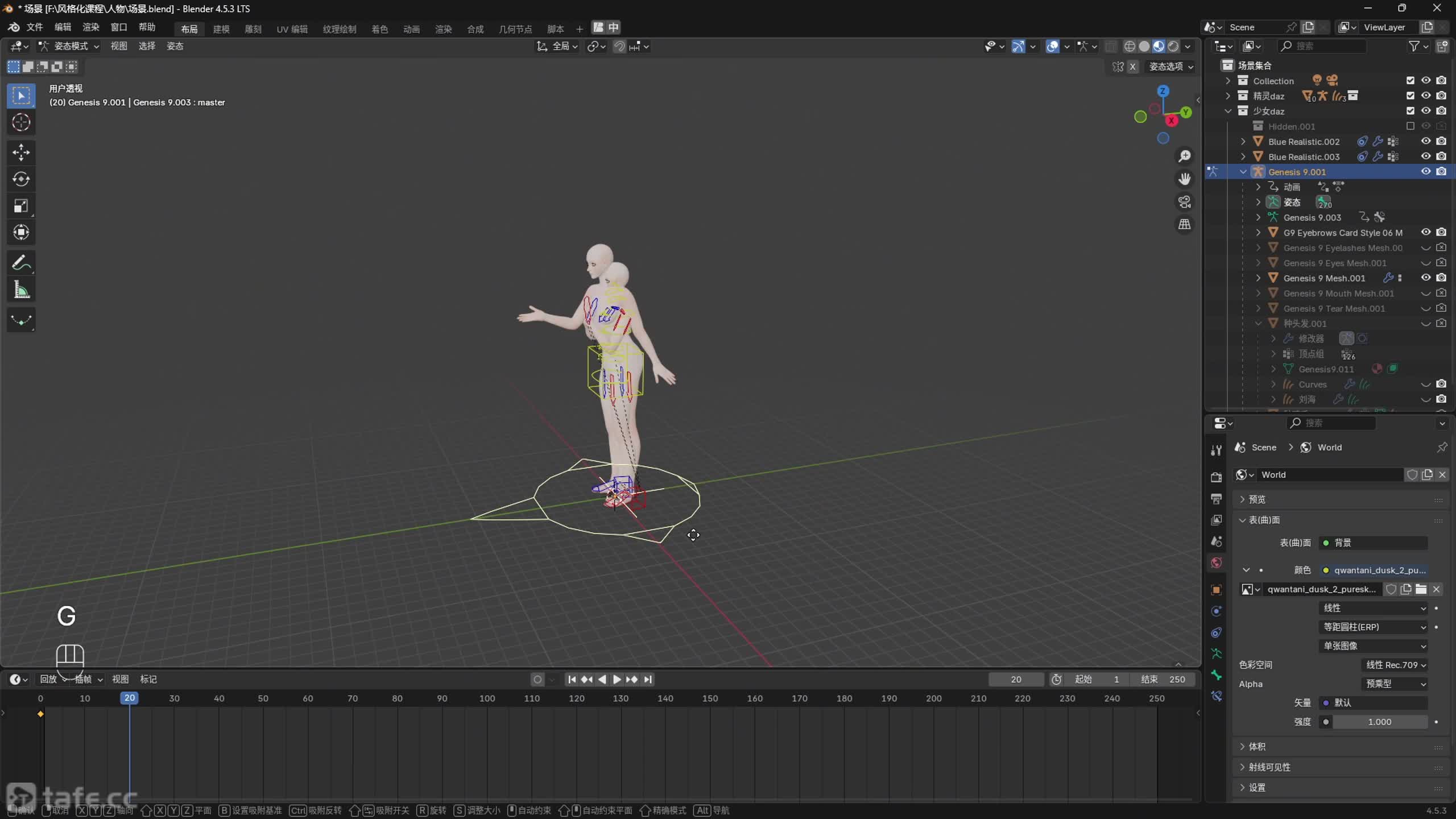Adjust the 强度 value slider
The image size is (1456, 819).
[x=1379, y=722]
